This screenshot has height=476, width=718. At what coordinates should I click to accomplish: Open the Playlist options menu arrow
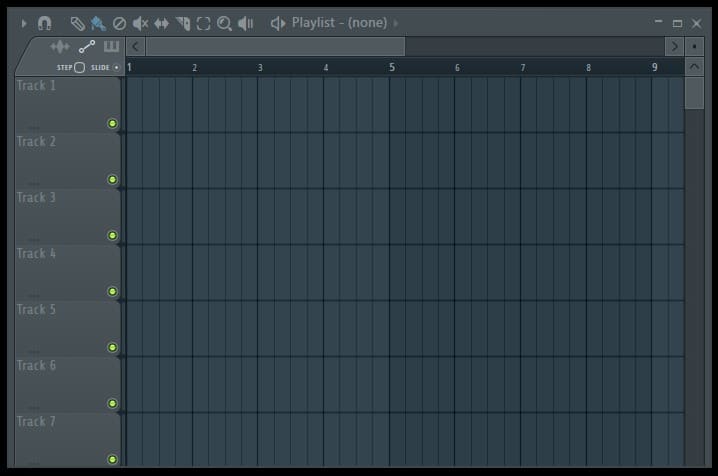(x=24, y=23)
